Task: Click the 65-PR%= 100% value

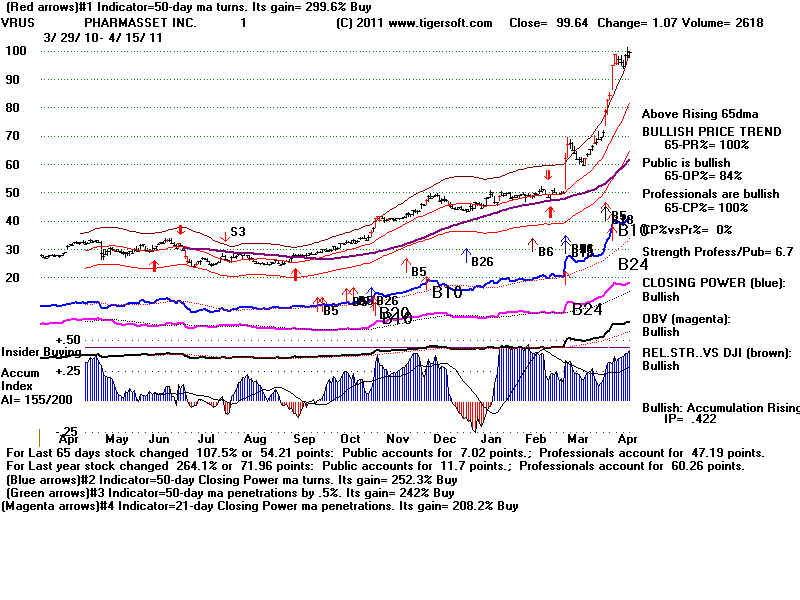Action: tap(707, 145)
